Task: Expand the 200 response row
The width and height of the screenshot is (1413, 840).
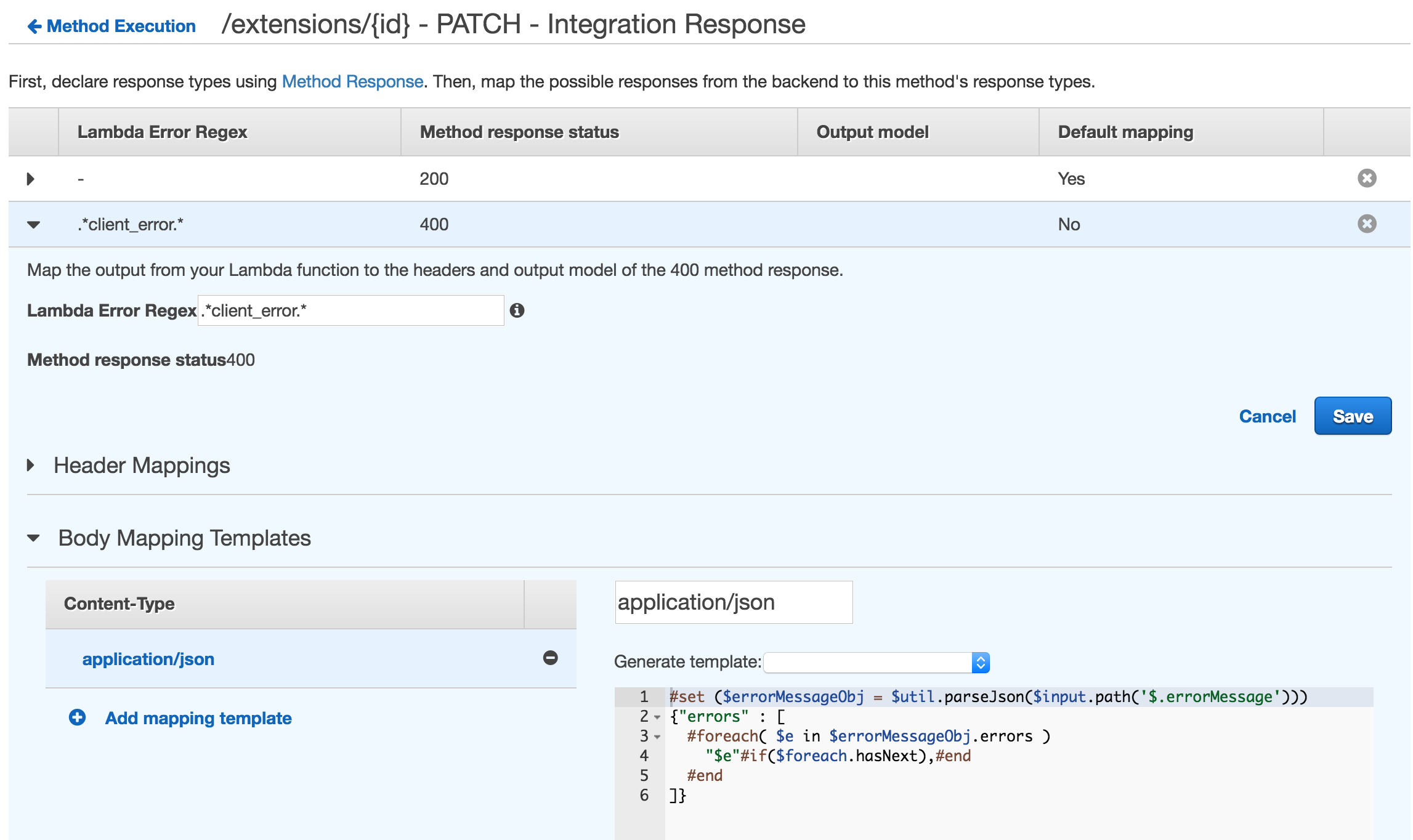Action: [x=31, y=178]
